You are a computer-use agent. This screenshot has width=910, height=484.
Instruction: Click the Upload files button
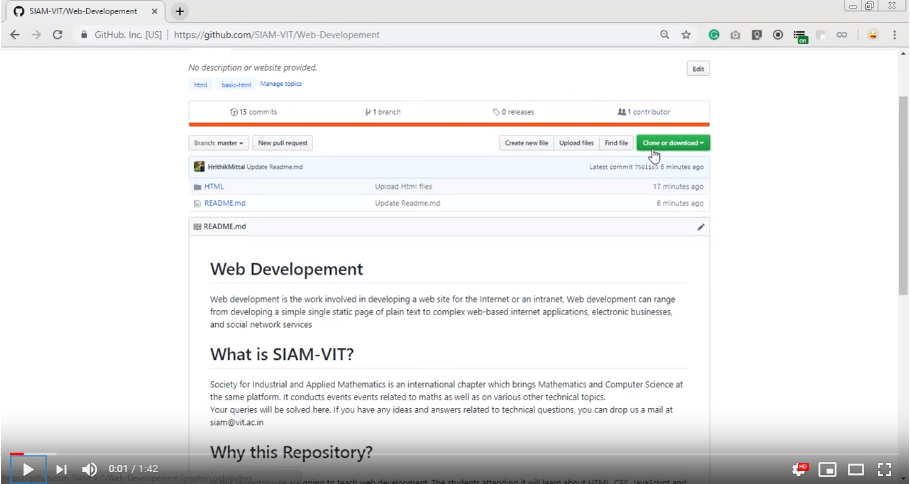click(576, 143)
